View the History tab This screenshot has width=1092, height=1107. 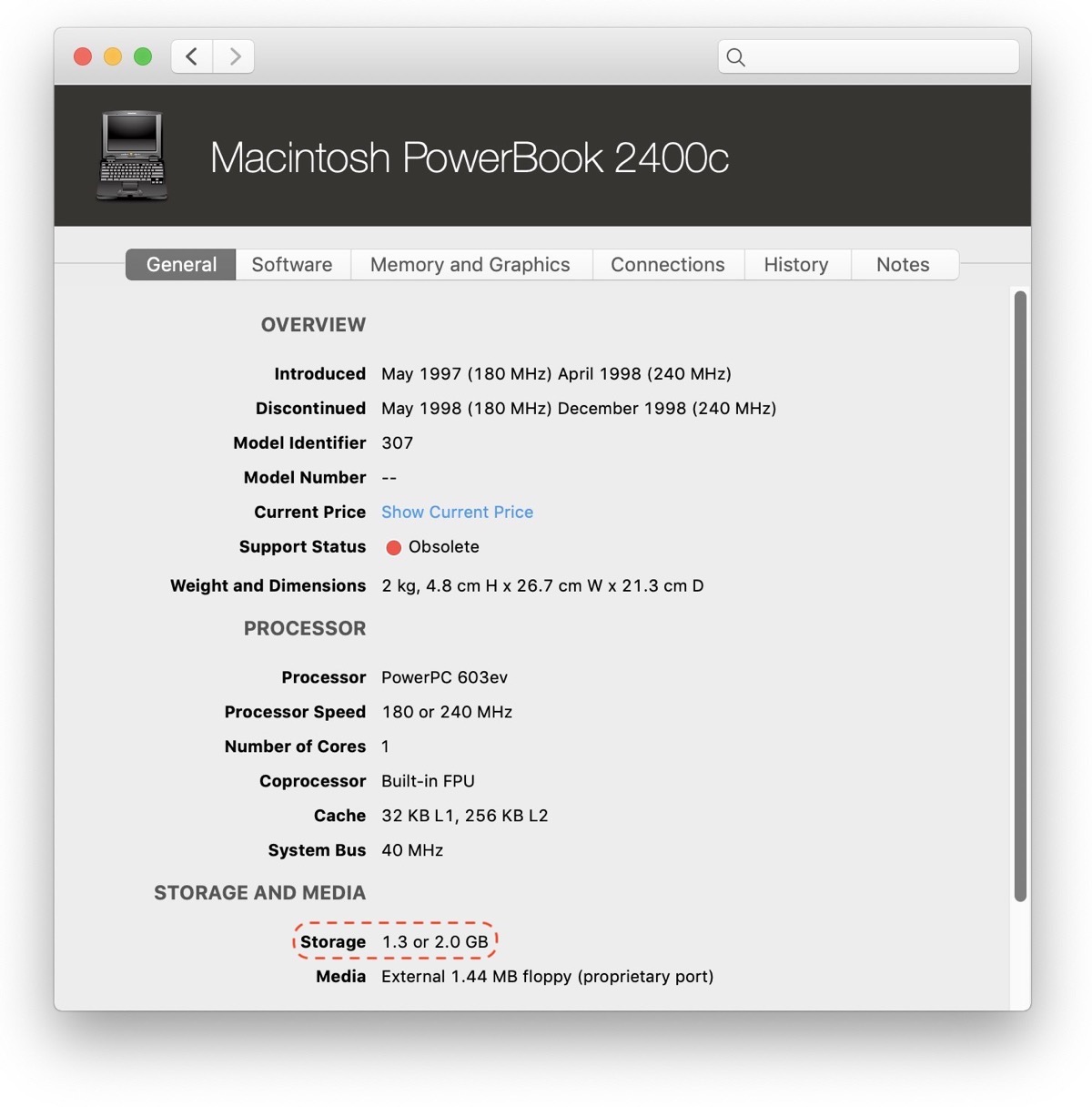[796, 264]
